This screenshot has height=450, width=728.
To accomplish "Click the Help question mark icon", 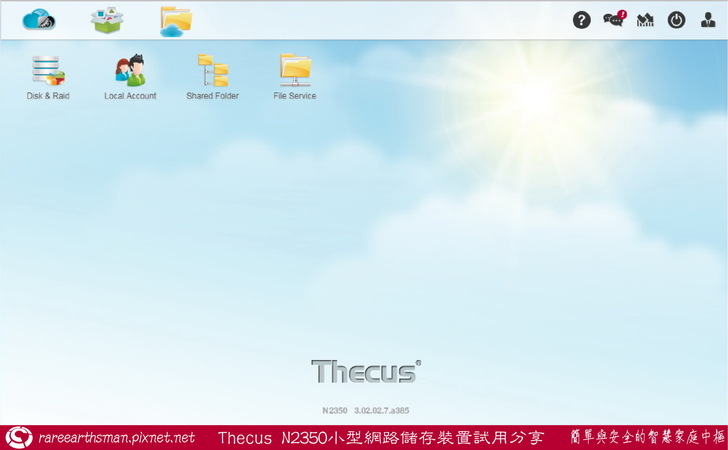I will coord(582,20).
